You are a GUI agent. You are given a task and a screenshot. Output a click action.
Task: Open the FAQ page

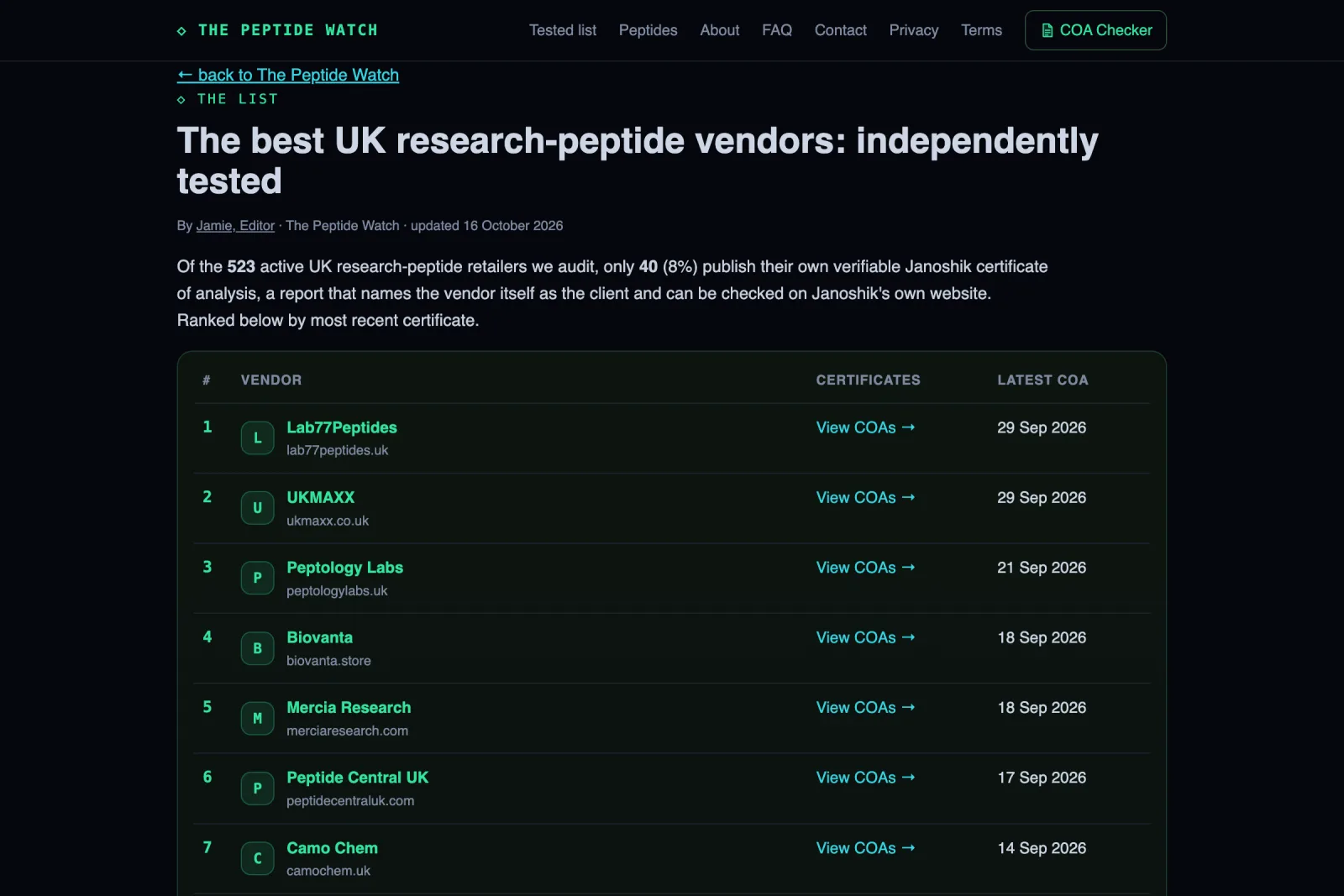click(777, 30)
